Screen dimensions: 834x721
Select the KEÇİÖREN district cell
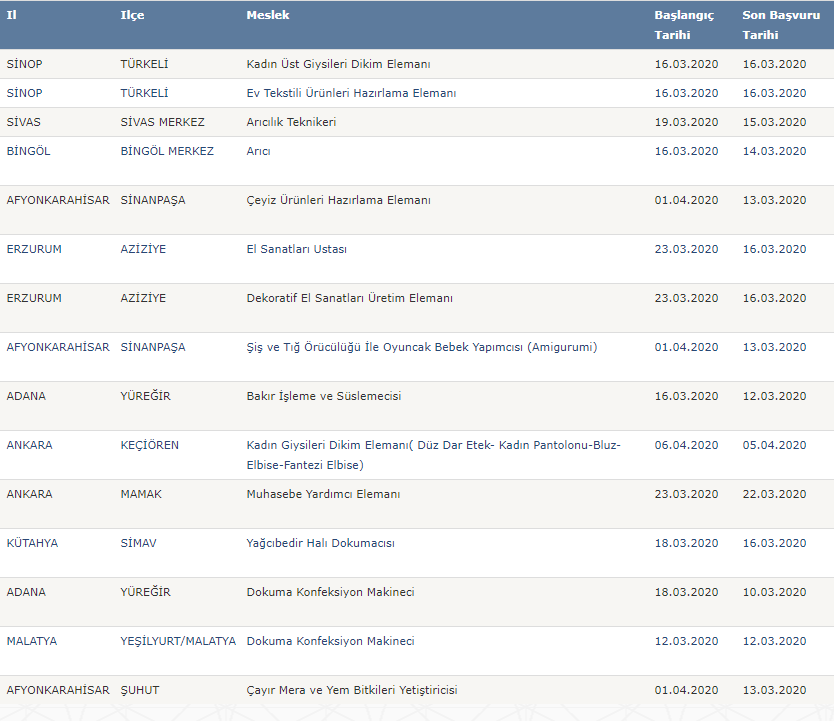click(149, 445)
